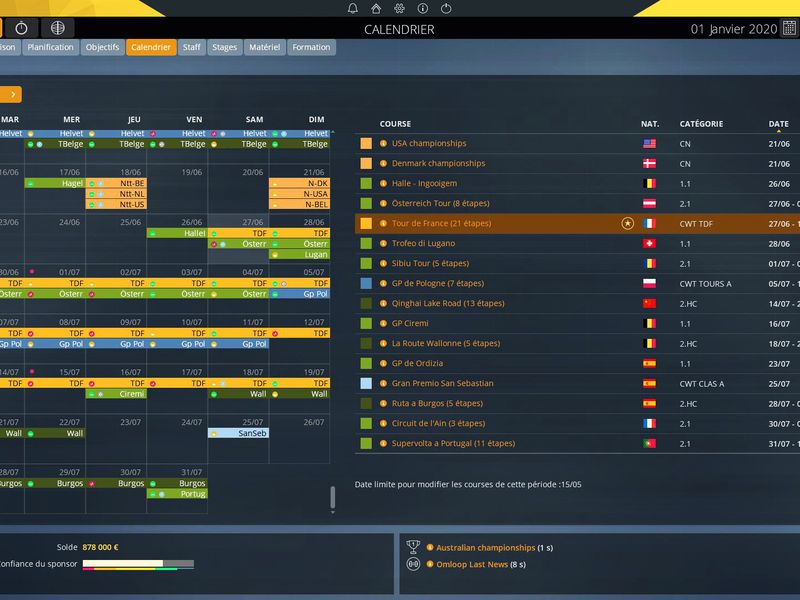This screenshot has width=800, height=600.
Task: Click the calendar vertical scrollbar handle
Action: (x=333, y=496)
